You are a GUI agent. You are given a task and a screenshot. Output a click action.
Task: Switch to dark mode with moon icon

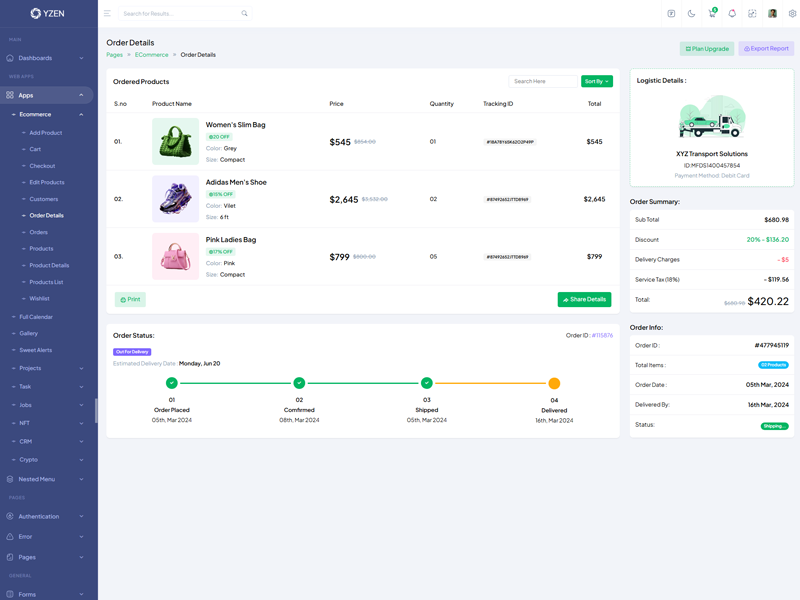(x=691, y=14)
